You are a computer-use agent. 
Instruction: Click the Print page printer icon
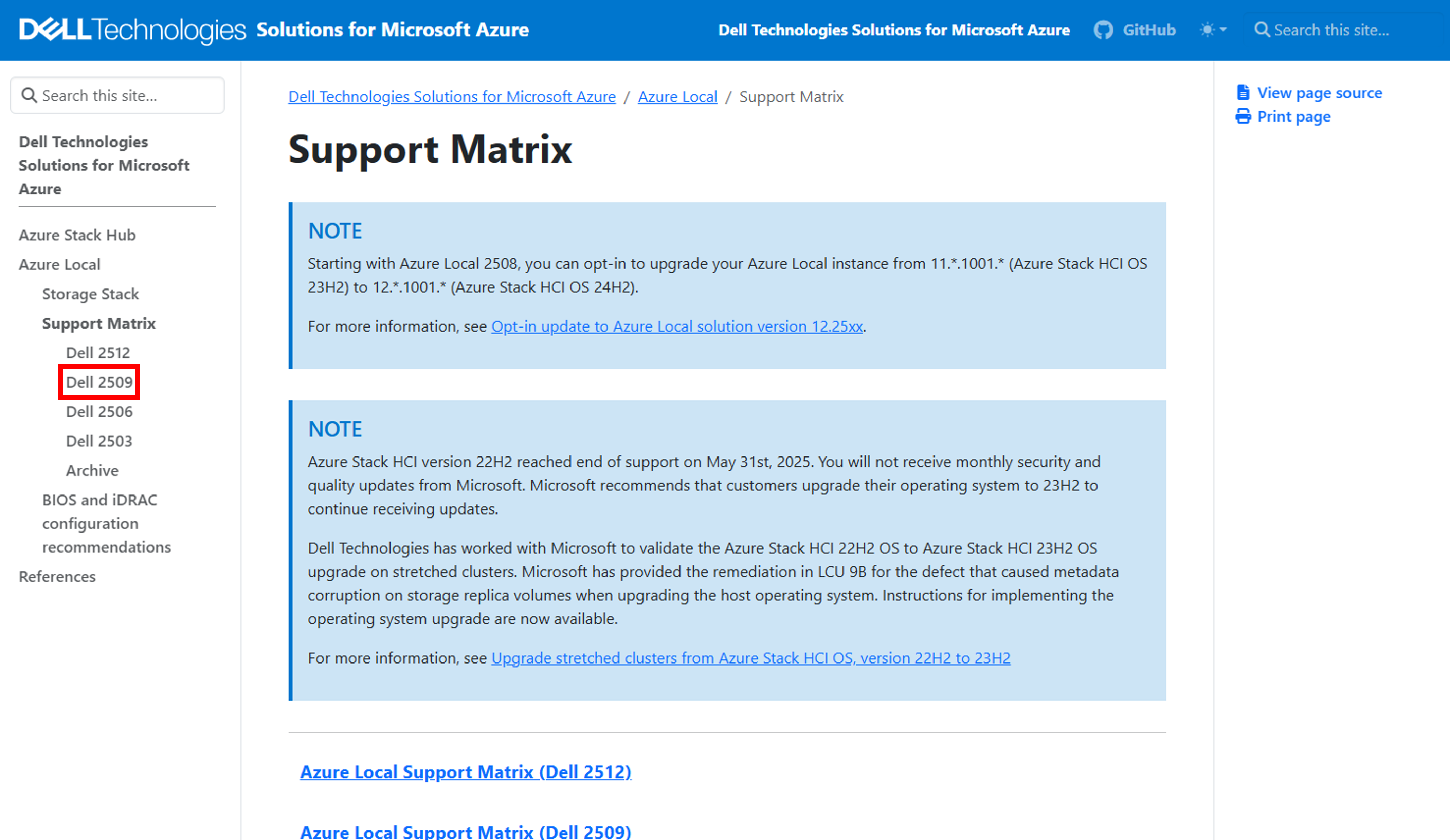tap(1243, 117)
